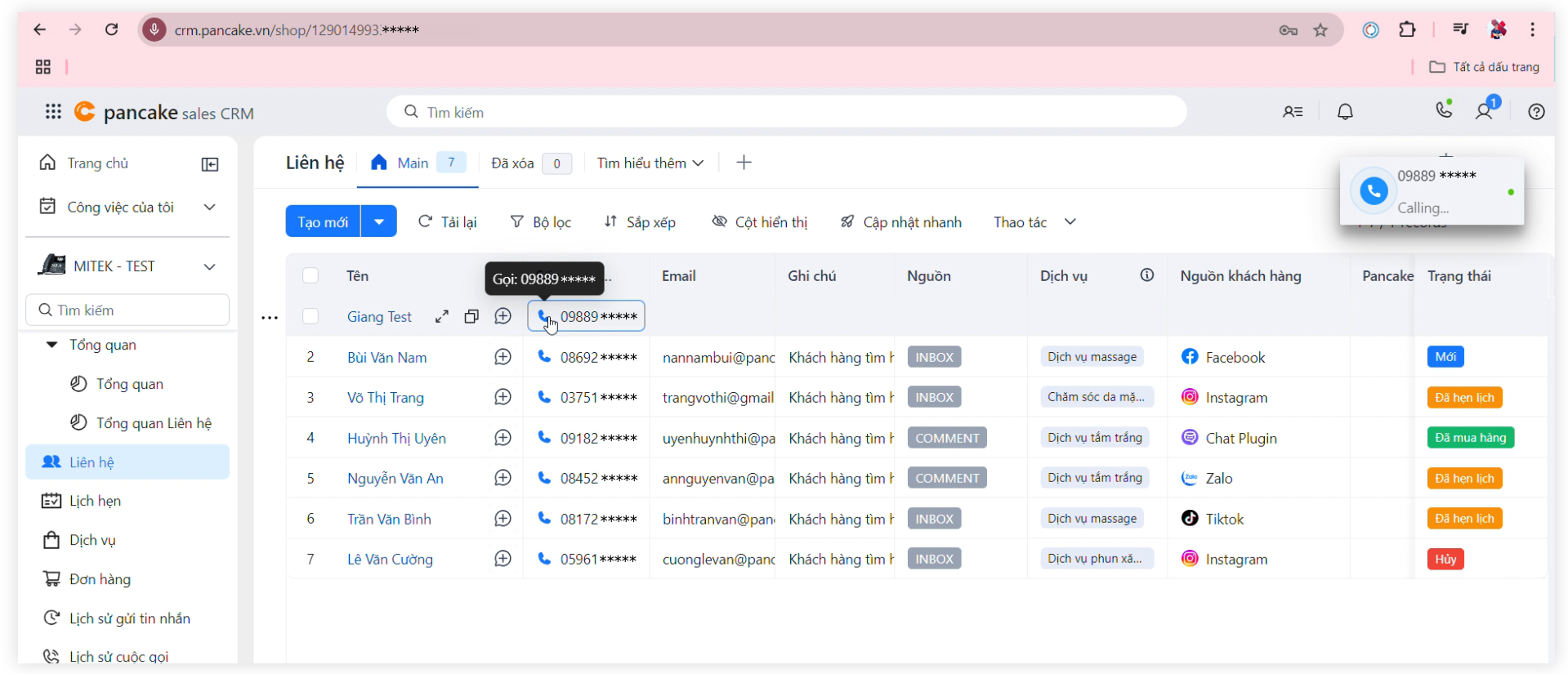Viewport: 1568px width, 674px height.
Task: Click the notification bell icon
Action: [1345, 112]
